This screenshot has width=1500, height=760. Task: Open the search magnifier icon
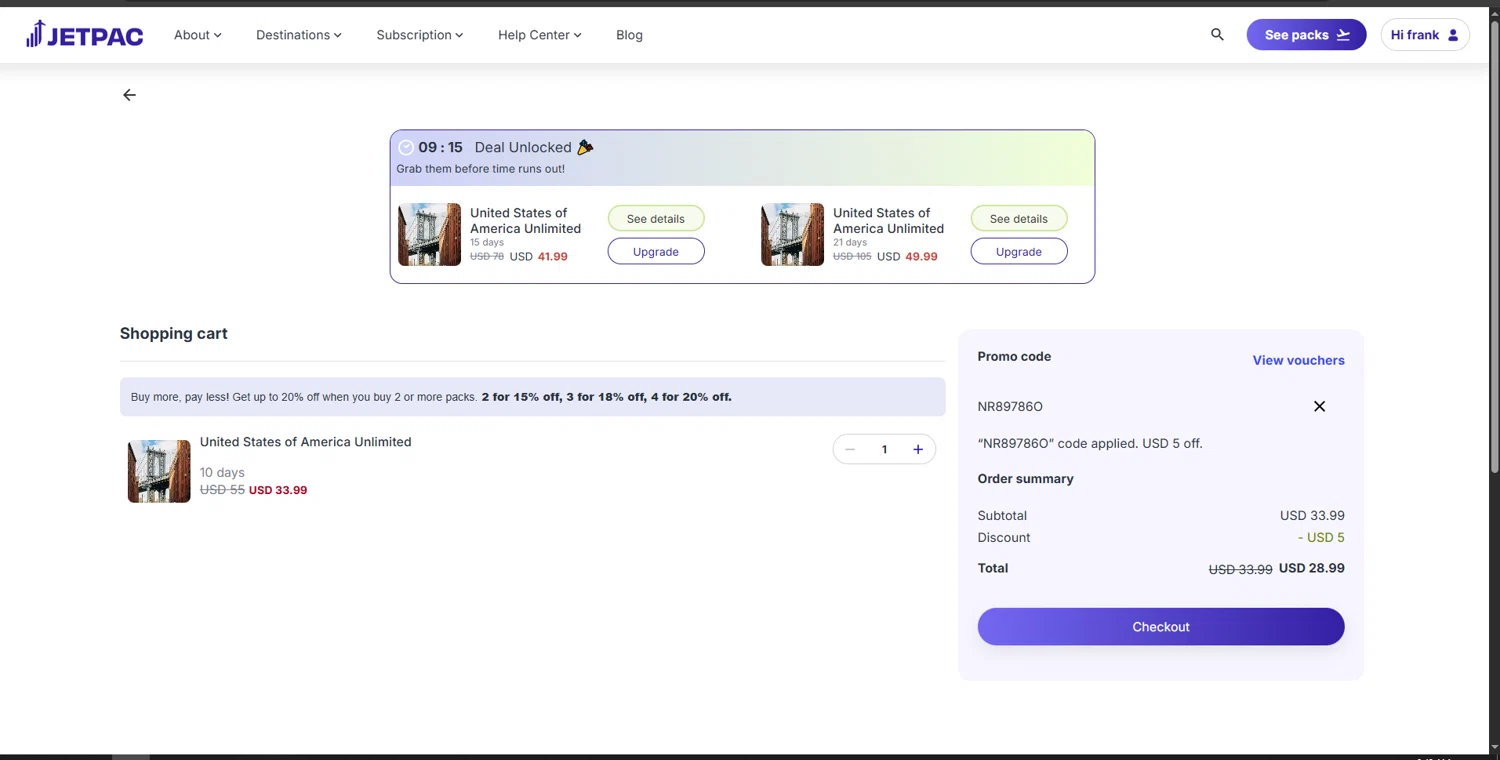[x=1217, y=34]
